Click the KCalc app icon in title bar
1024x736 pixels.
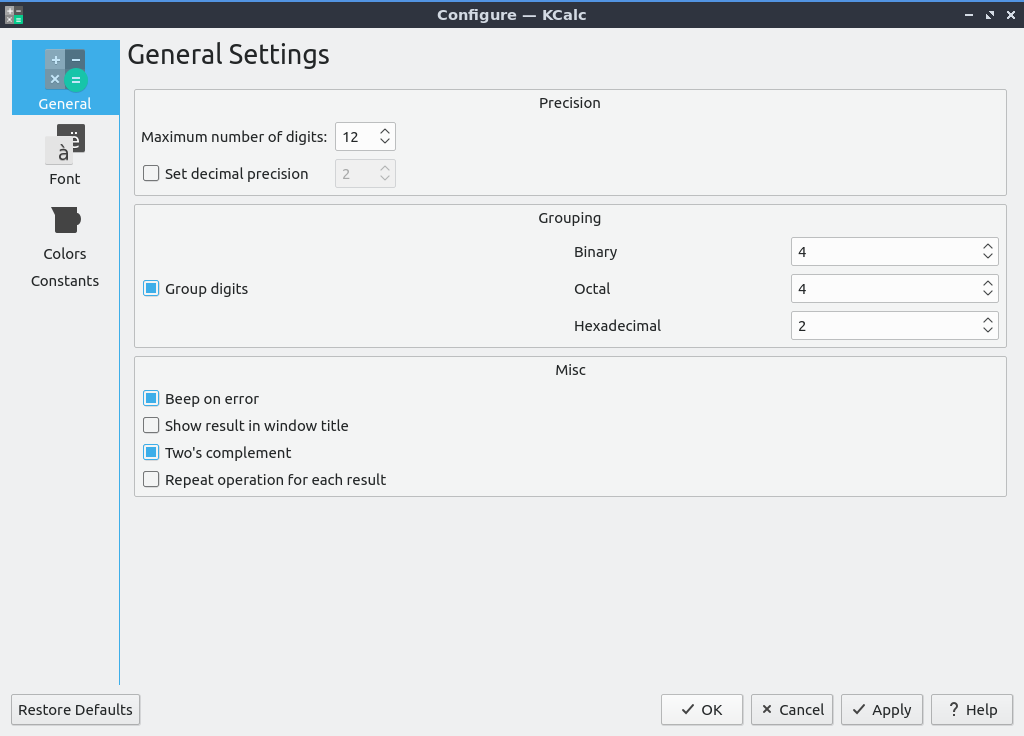click(x=13, y=14)
